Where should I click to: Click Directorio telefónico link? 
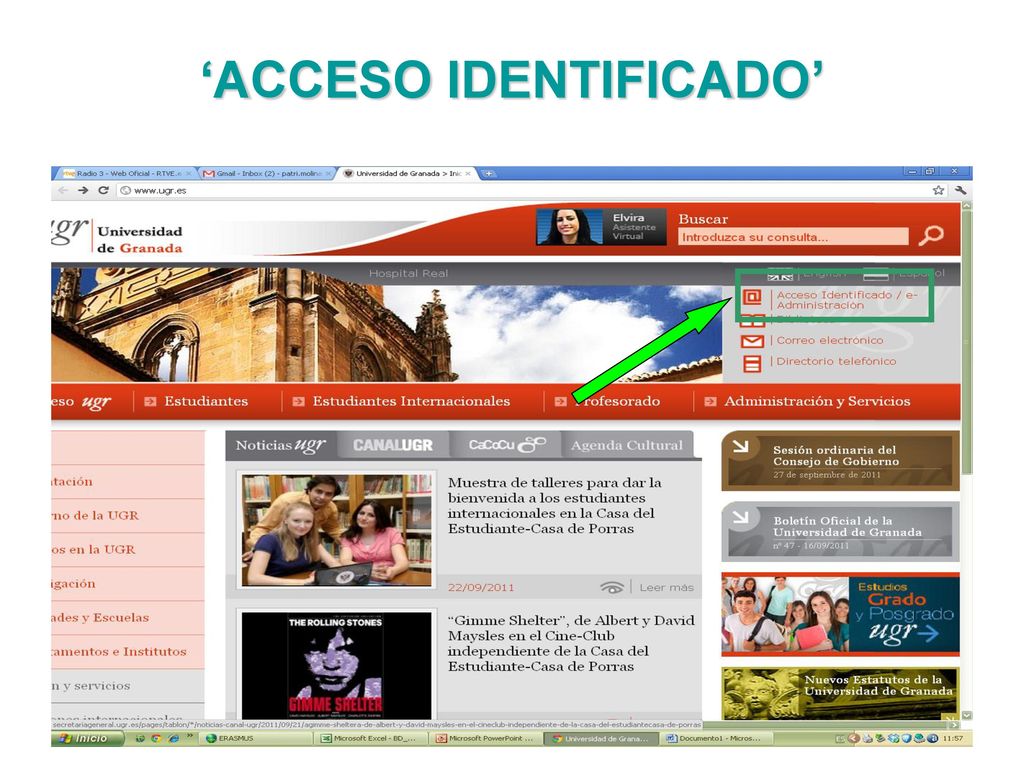tap(836, 361)
